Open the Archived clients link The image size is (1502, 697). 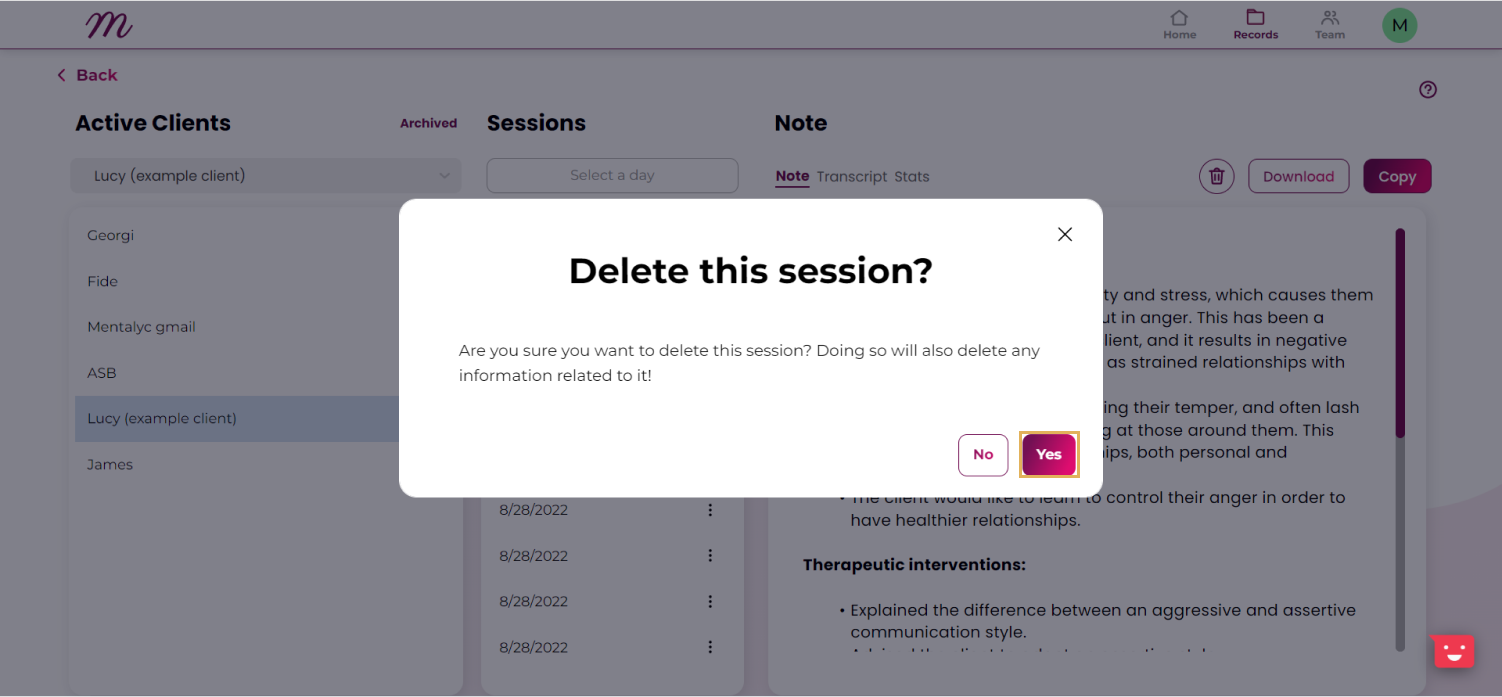coord(428,123)
